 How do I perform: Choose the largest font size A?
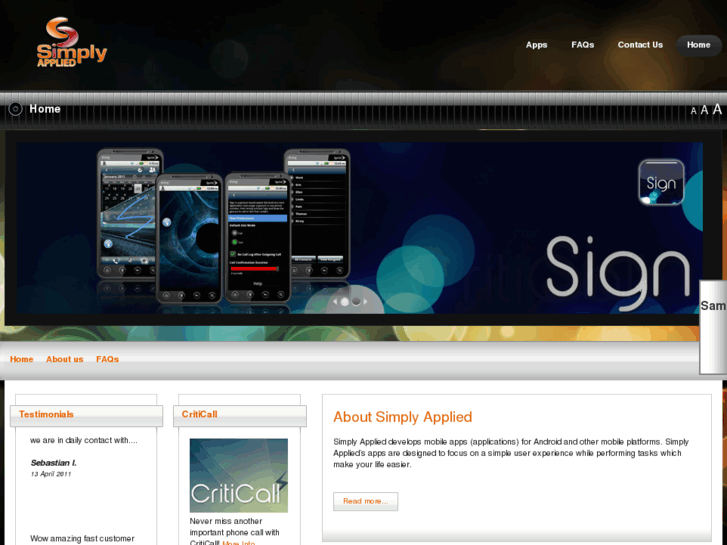717,109
